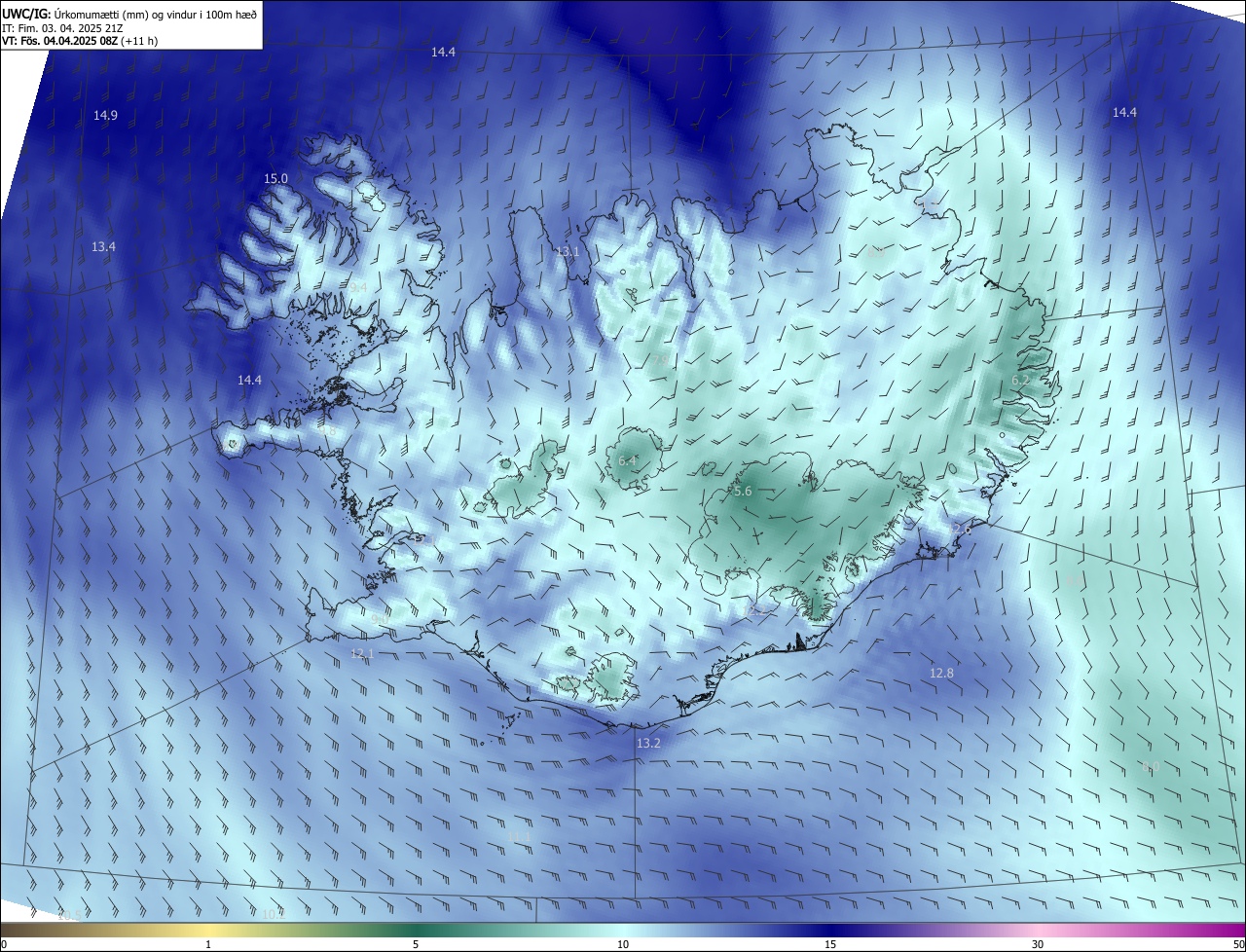Click the faint 11.1 value label
1246x952 pixels.
519,837
